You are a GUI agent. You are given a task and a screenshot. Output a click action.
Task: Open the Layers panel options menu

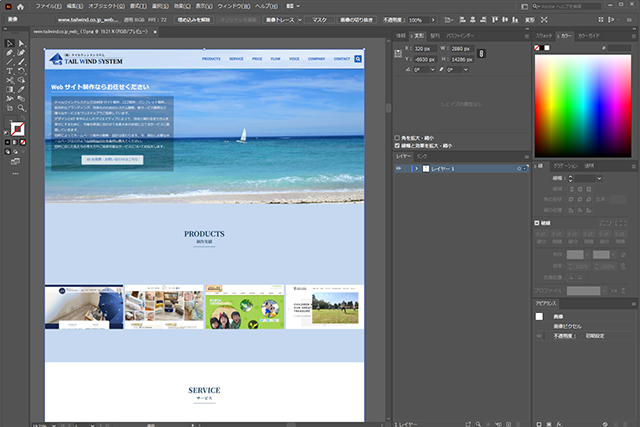[527, 157]
